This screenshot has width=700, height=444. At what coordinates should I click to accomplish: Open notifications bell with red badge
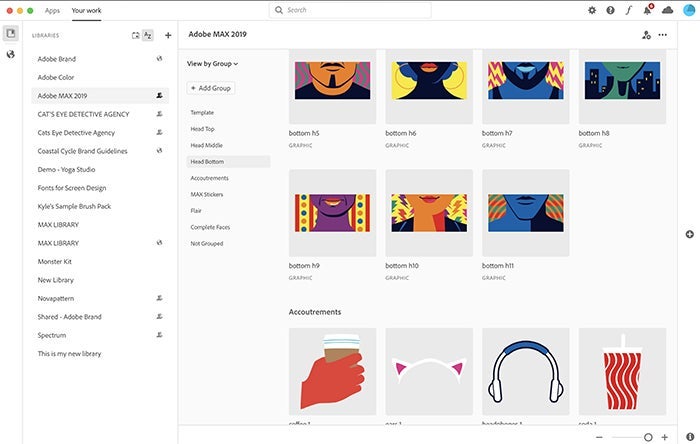click(x=647, y=10)
